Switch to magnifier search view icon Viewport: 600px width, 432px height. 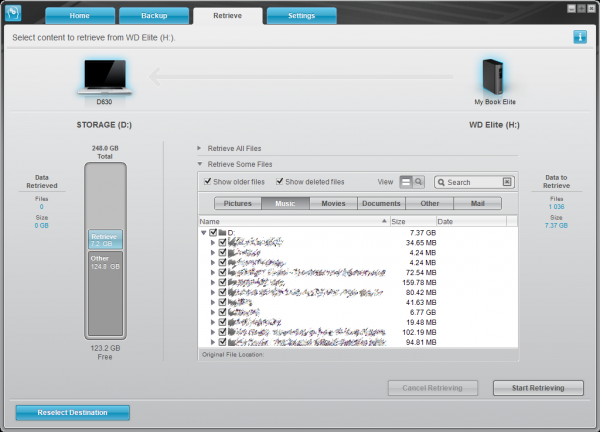pyautogui.click(x=419, y=182)
